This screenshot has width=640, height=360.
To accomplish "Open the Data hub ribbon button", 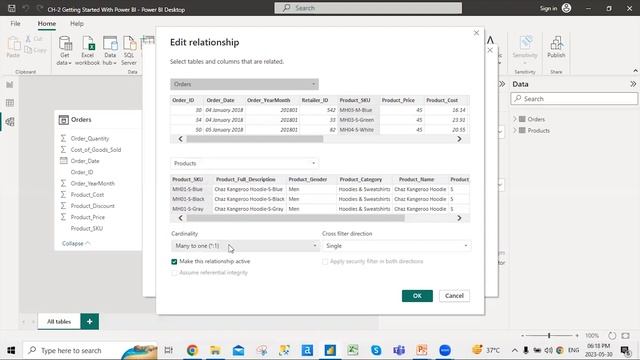I will tap(110, 51).
